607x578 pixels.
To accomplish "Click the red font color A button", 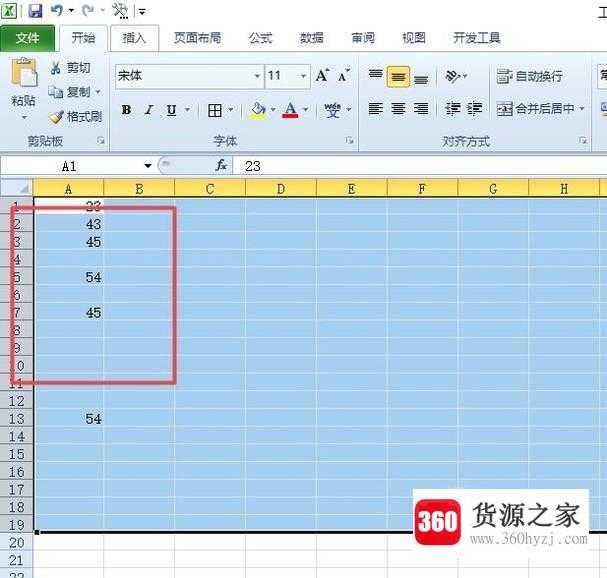I will tap(291, 110).
